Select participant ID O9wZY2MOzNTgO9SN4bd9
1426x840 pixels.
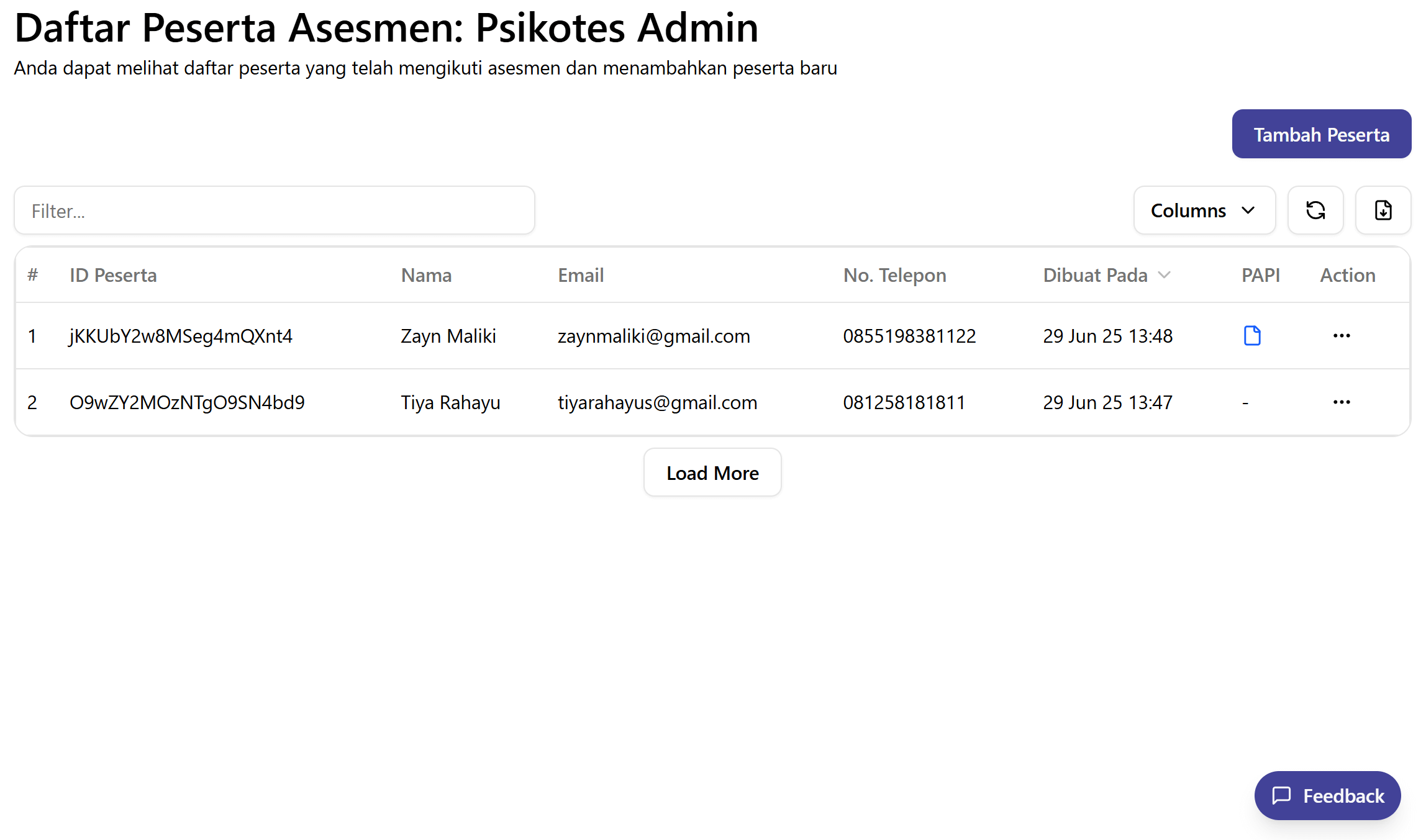click(187, 402)
